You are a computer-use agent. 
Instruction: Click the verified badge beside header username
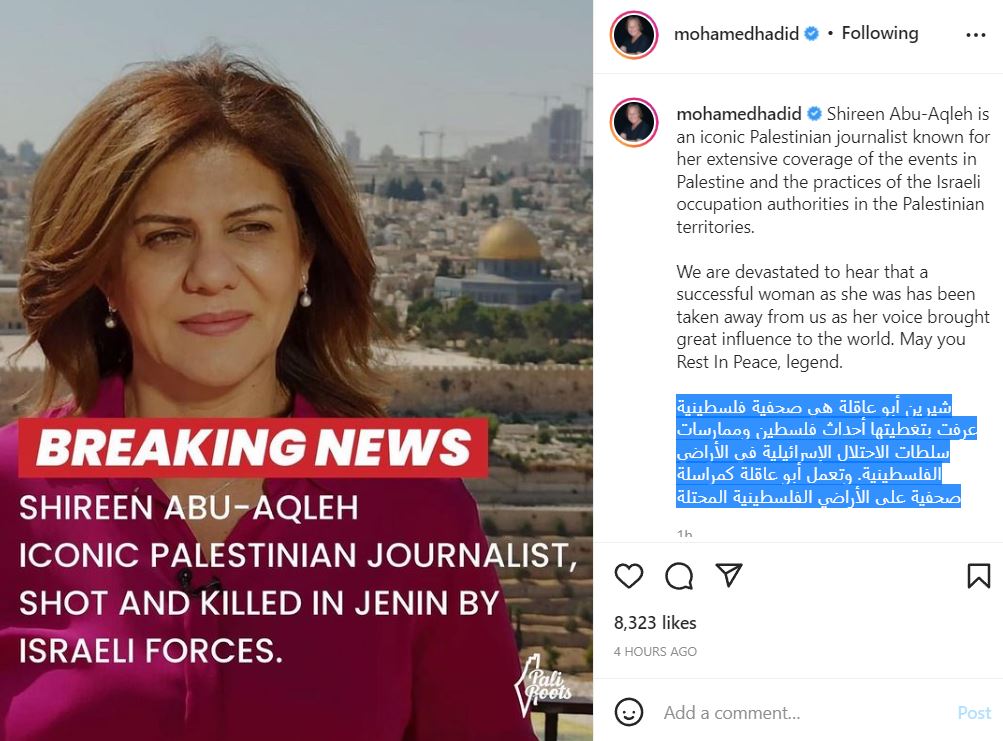point(811,33)
